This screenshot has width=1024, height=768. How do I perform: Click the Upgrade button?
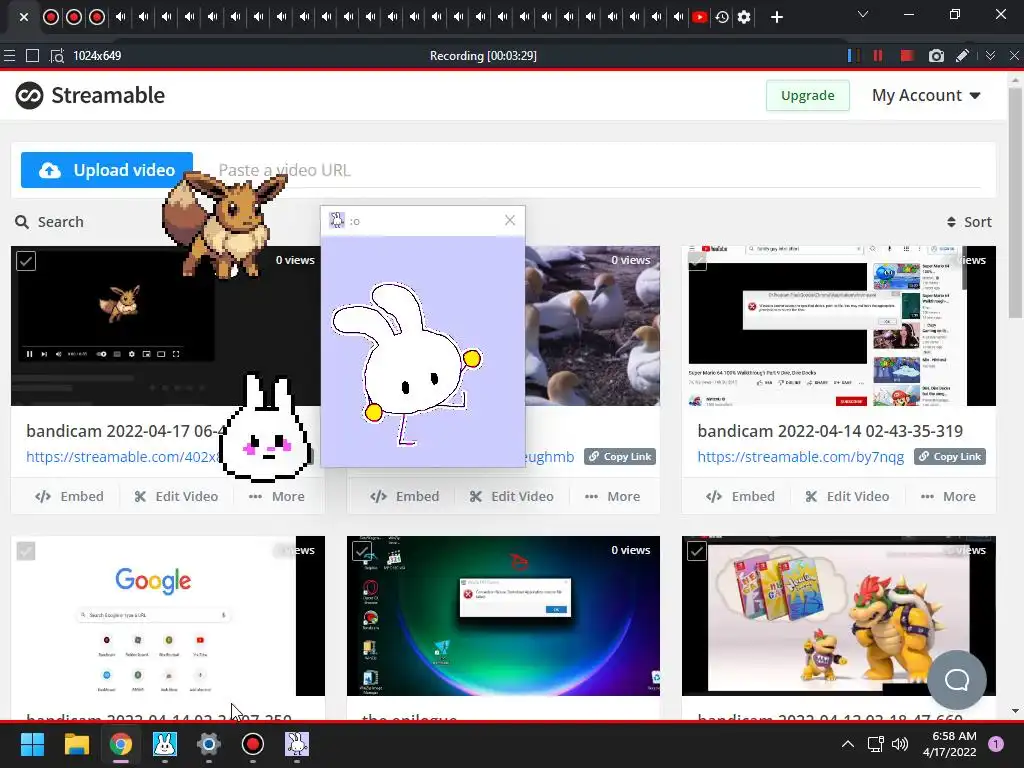(x=808, y=95)
